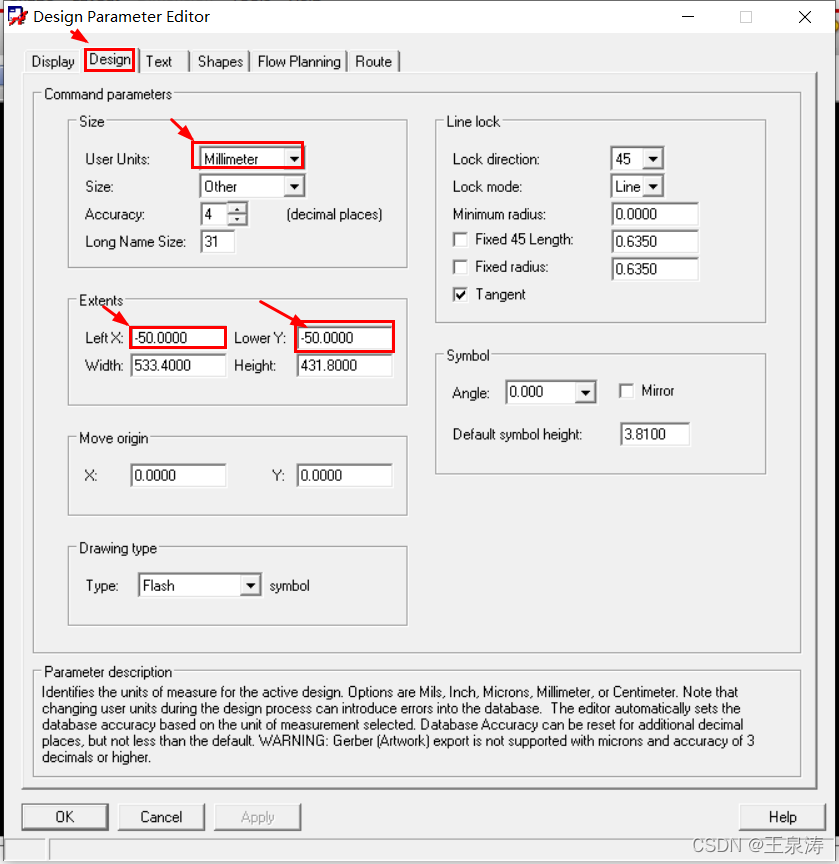This screenshot has height=864, width=839.
Task: Switch to the Display tab
Action: tap(53, 62)
